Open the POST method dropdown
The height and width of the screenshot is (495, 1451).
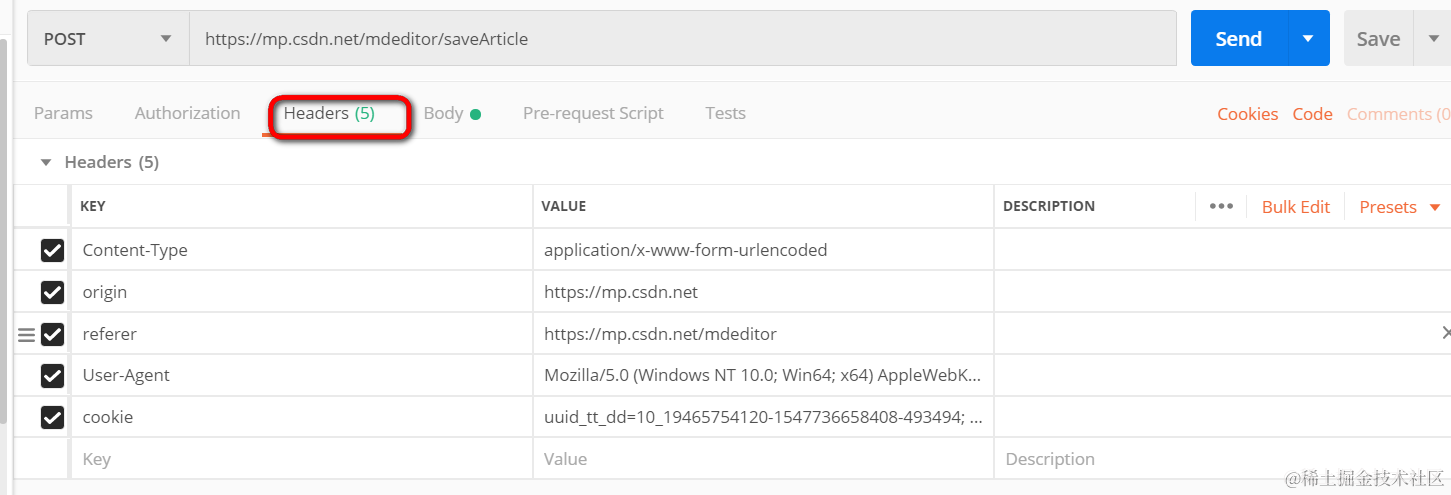pos(108,39)
